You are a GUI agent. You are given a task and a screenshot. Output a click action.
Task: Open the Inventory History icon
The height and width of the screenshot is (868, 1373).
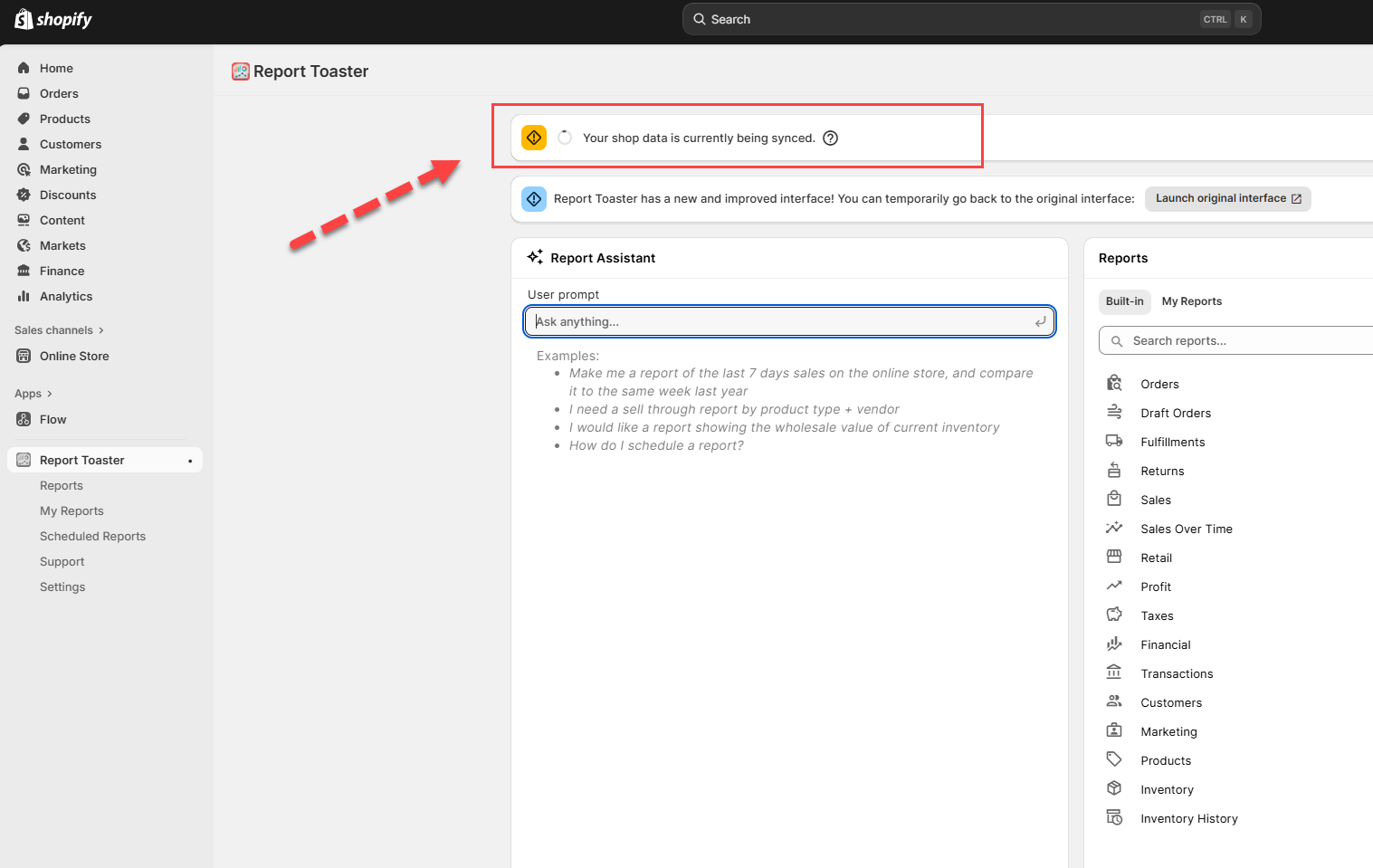click(x=1114, y=818)
